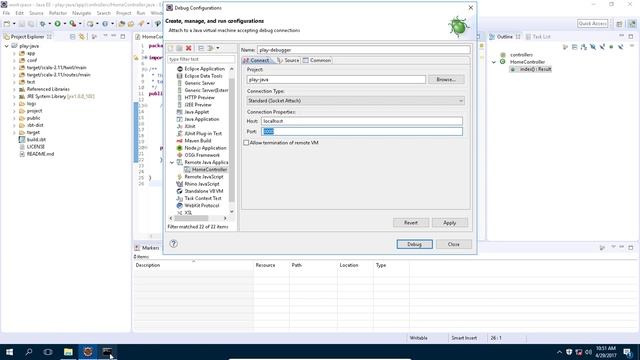Viewport: 640px width, 360px height.
Task: Click Link with Editor icon in Project Explorer
Action: click(82, 37)
